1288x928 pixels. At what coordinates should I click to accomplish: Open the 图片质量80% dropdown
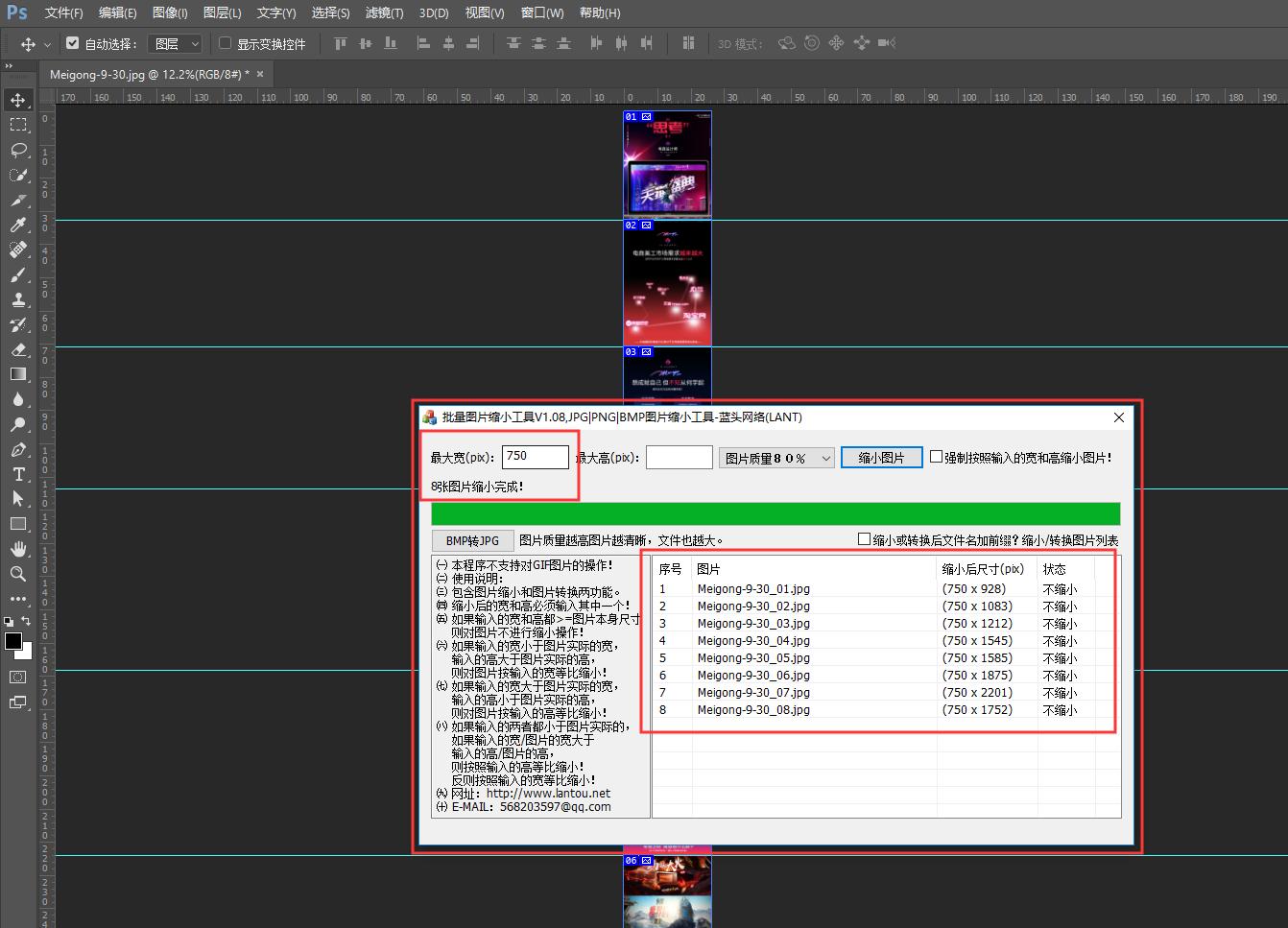775,457
